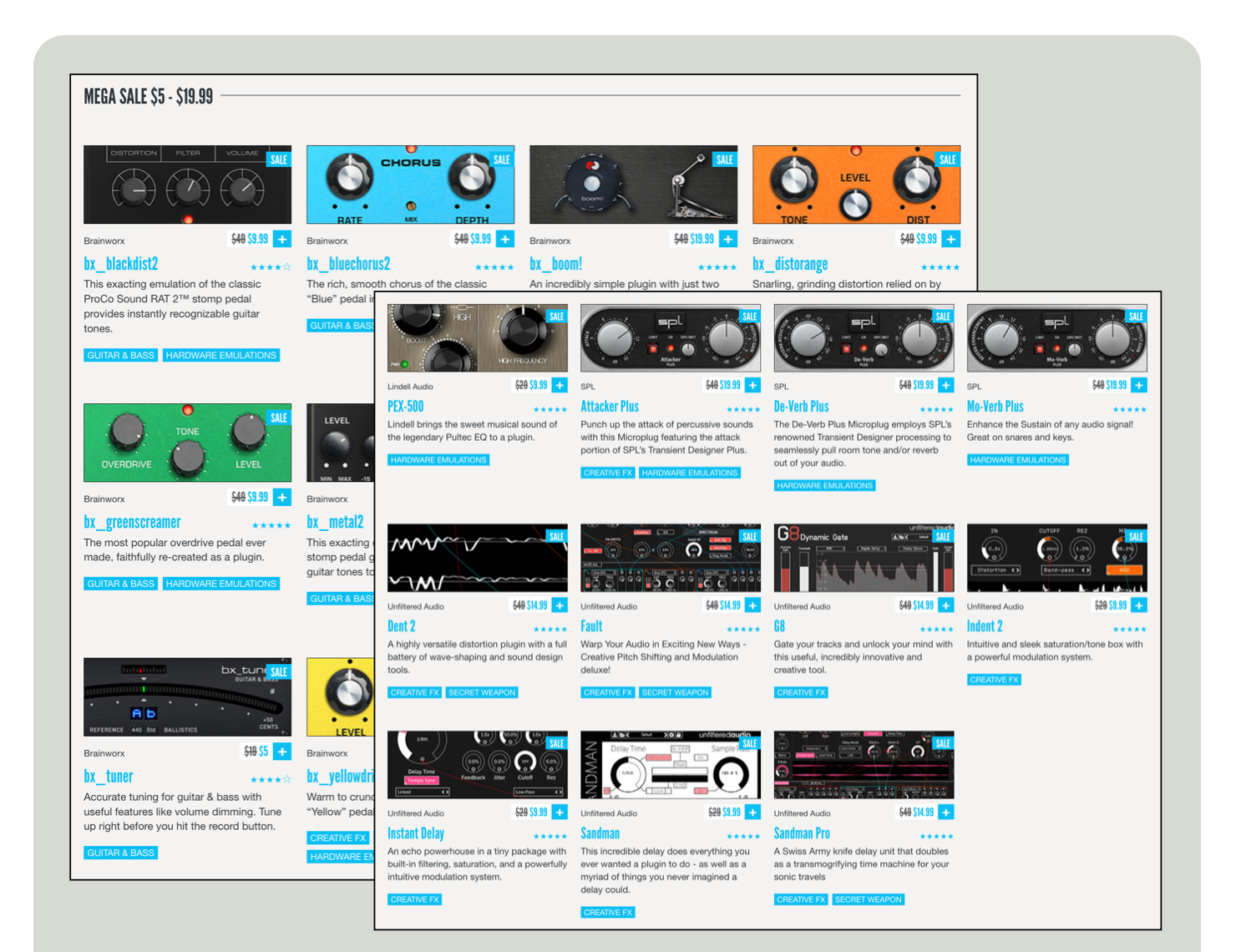1236x952 pixels.
Task: Open the bx_blackdist2 product thumbnail
Action: point(187,185)
